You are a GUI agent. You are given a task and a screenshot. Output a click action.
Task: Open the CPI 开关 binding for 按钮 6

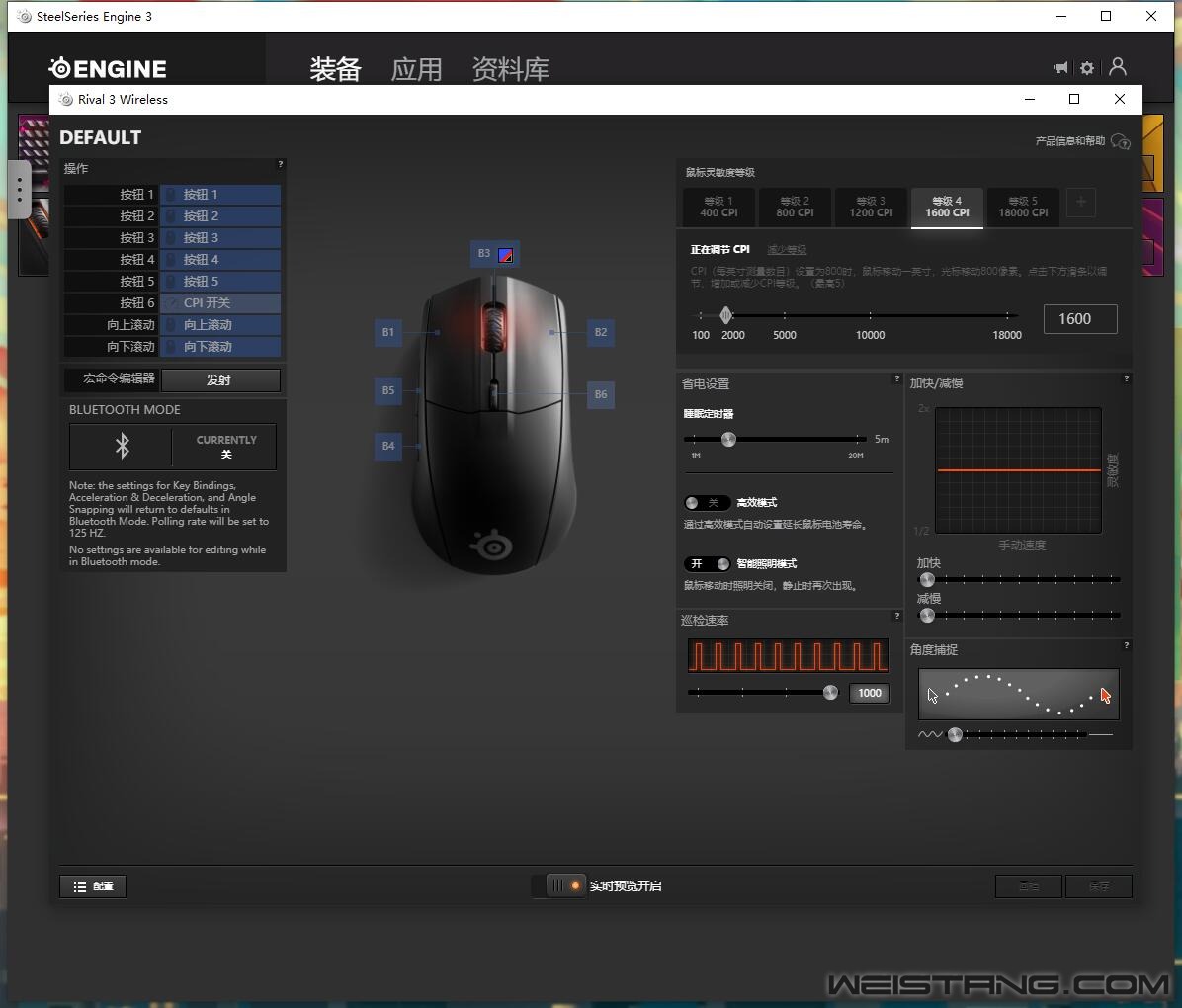pos(220,303)
